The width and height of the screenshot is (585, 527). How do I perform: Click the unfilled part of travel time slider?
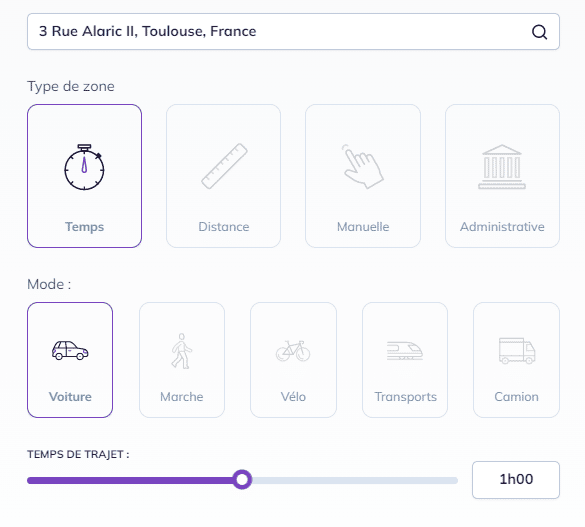coord(355,480)
